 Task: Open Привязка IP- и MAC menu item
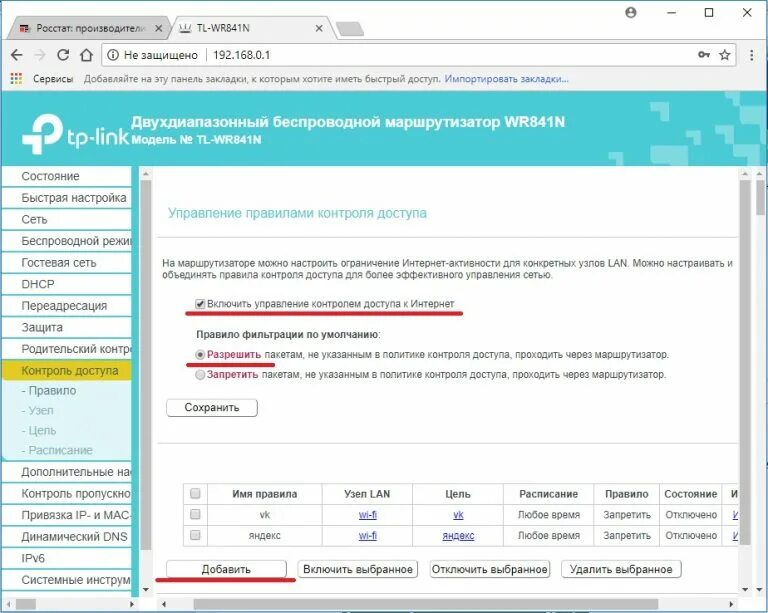coord(67,515)
